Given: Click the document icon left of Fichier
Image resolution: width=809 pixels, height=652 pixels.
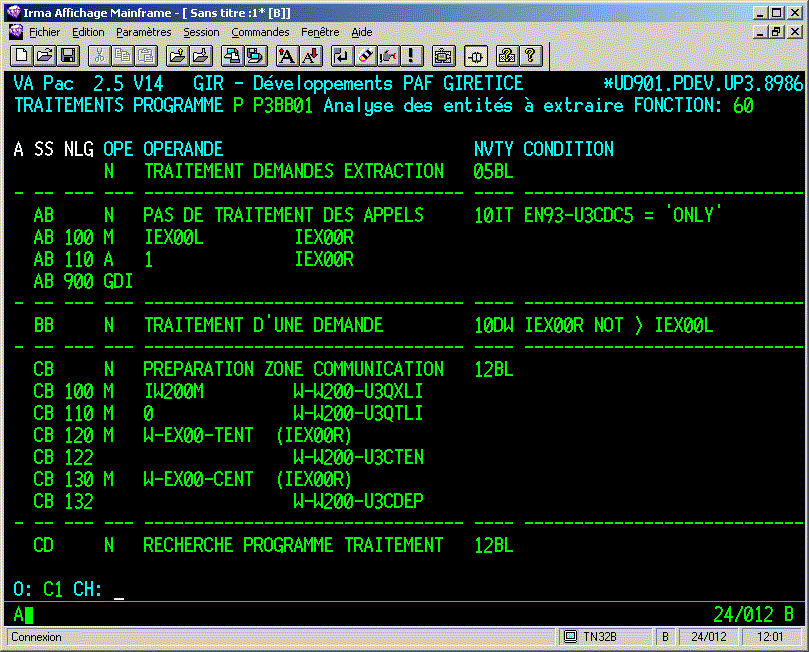Looking at the screenshot, I should 16,32.
